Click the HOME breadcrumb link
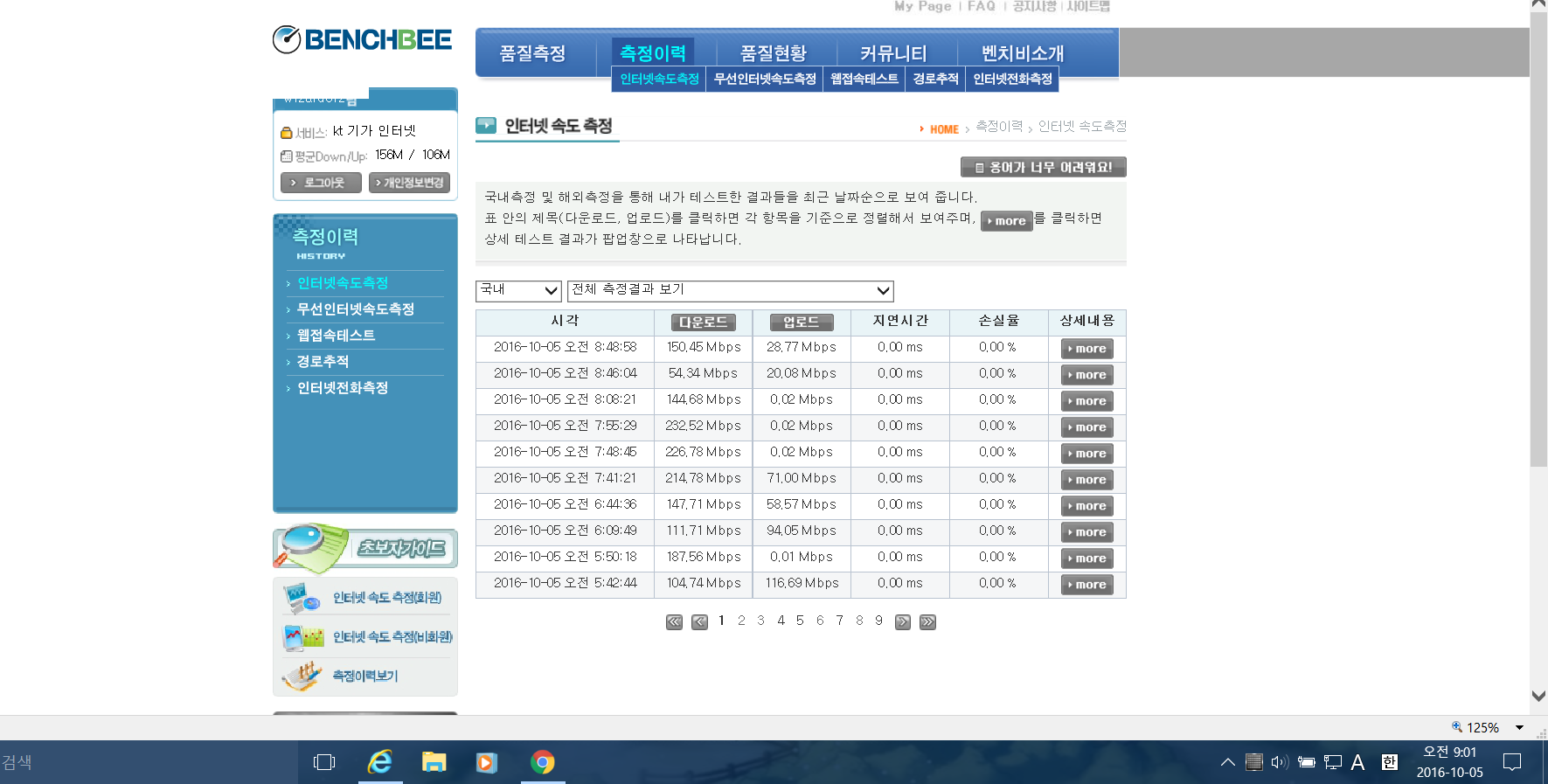1548x784 pixels. click(x=944, y=129)
